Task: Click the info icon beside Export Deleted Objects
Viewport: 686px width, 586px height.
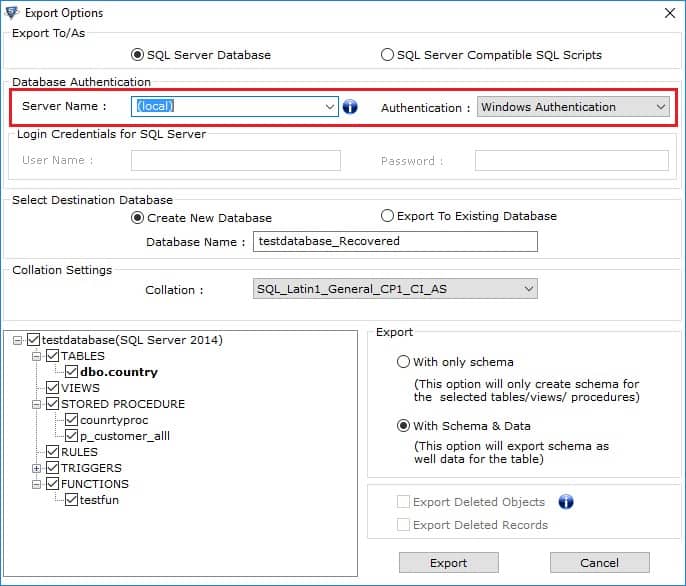Action: (566, 502)
